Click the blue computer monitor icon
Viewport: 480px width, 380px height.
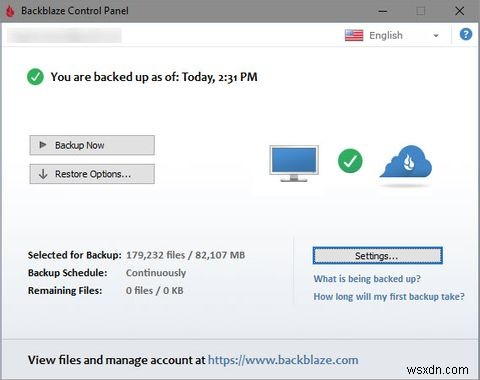tap(294, 163)
